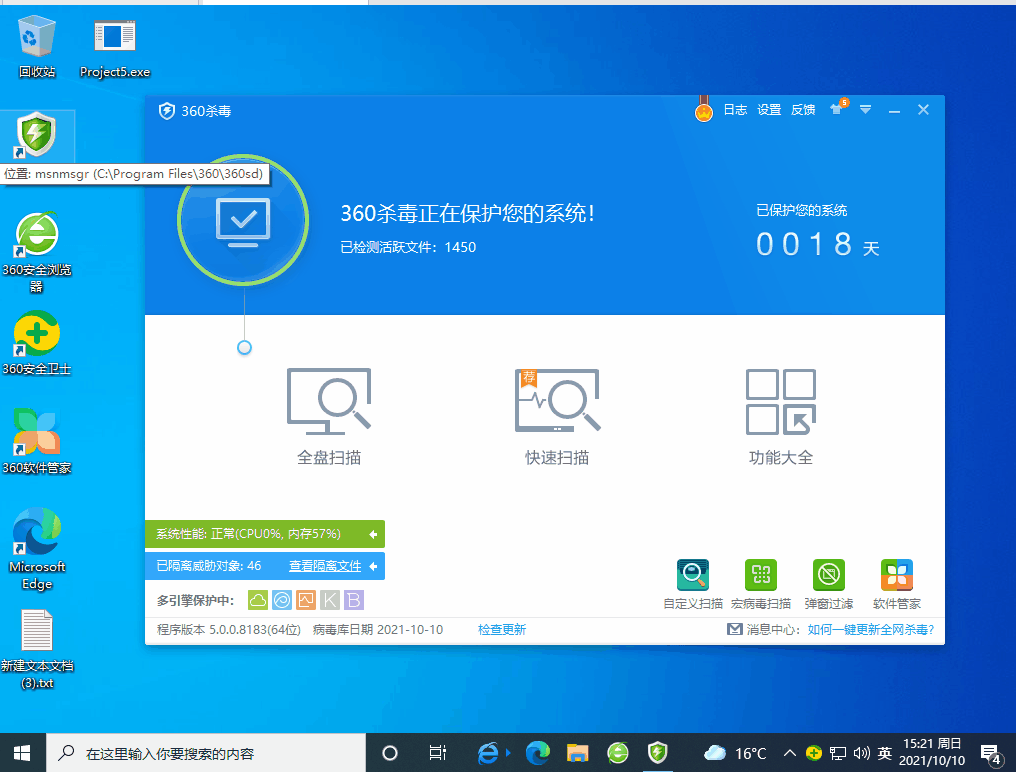The image size is (1016, 772).
Task: Expand the title bar dropdown arrow
Action: [866, 110]
